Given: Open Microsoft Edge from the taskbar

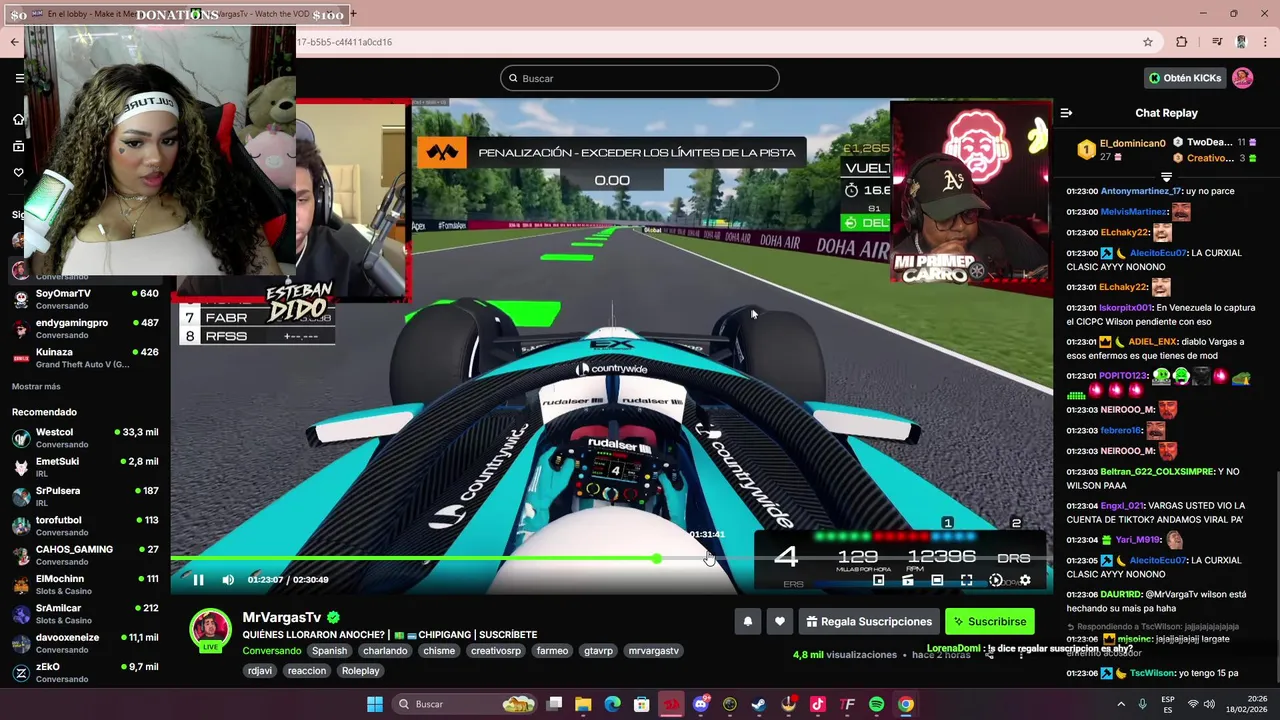Looking at the screenshot, I should 612,704.
